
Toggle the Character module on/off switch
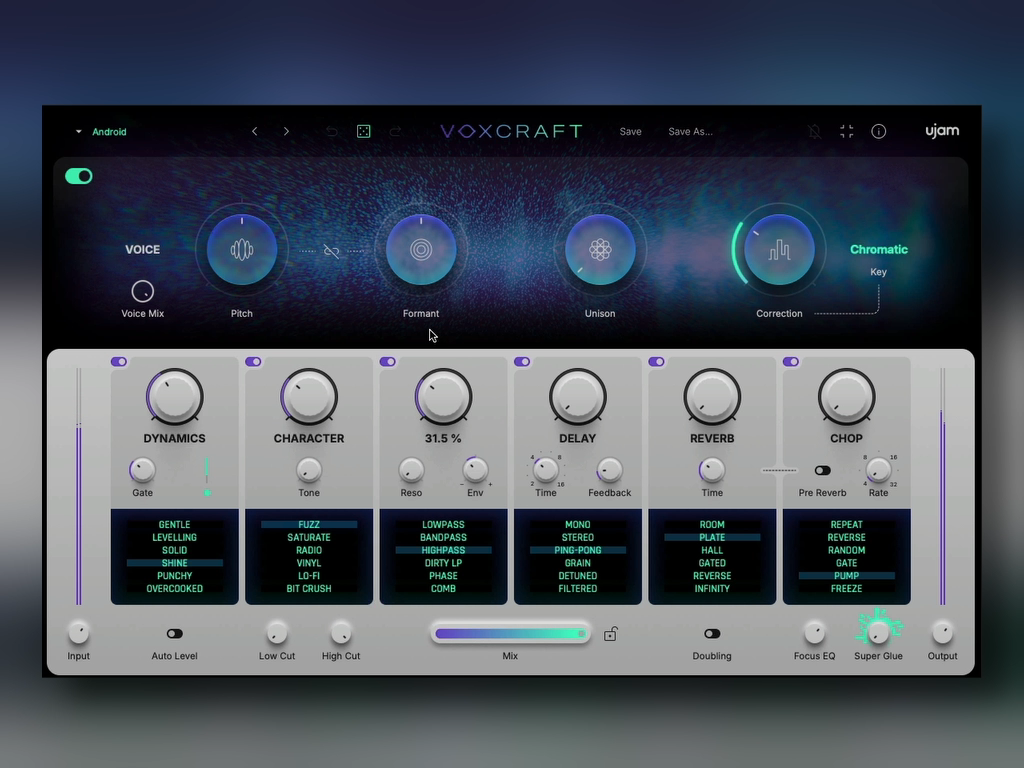(x=253, y=361)
